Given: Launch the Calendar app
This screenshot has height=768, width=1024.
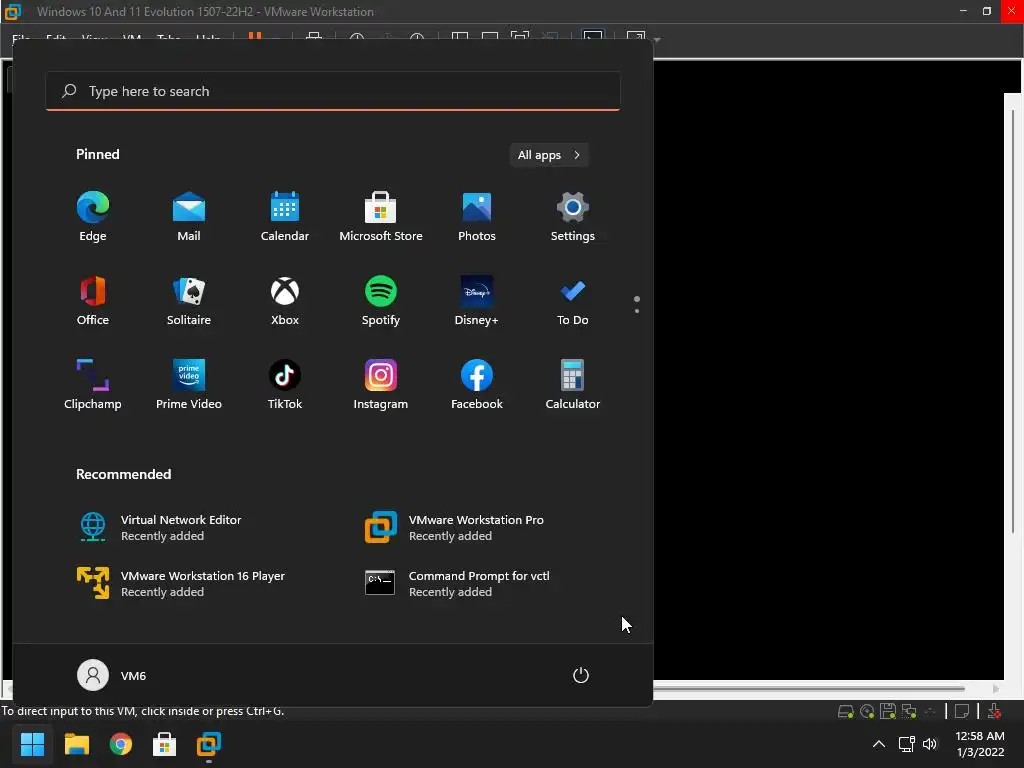Looking at the screenshot, I should (x=285, y=217).
